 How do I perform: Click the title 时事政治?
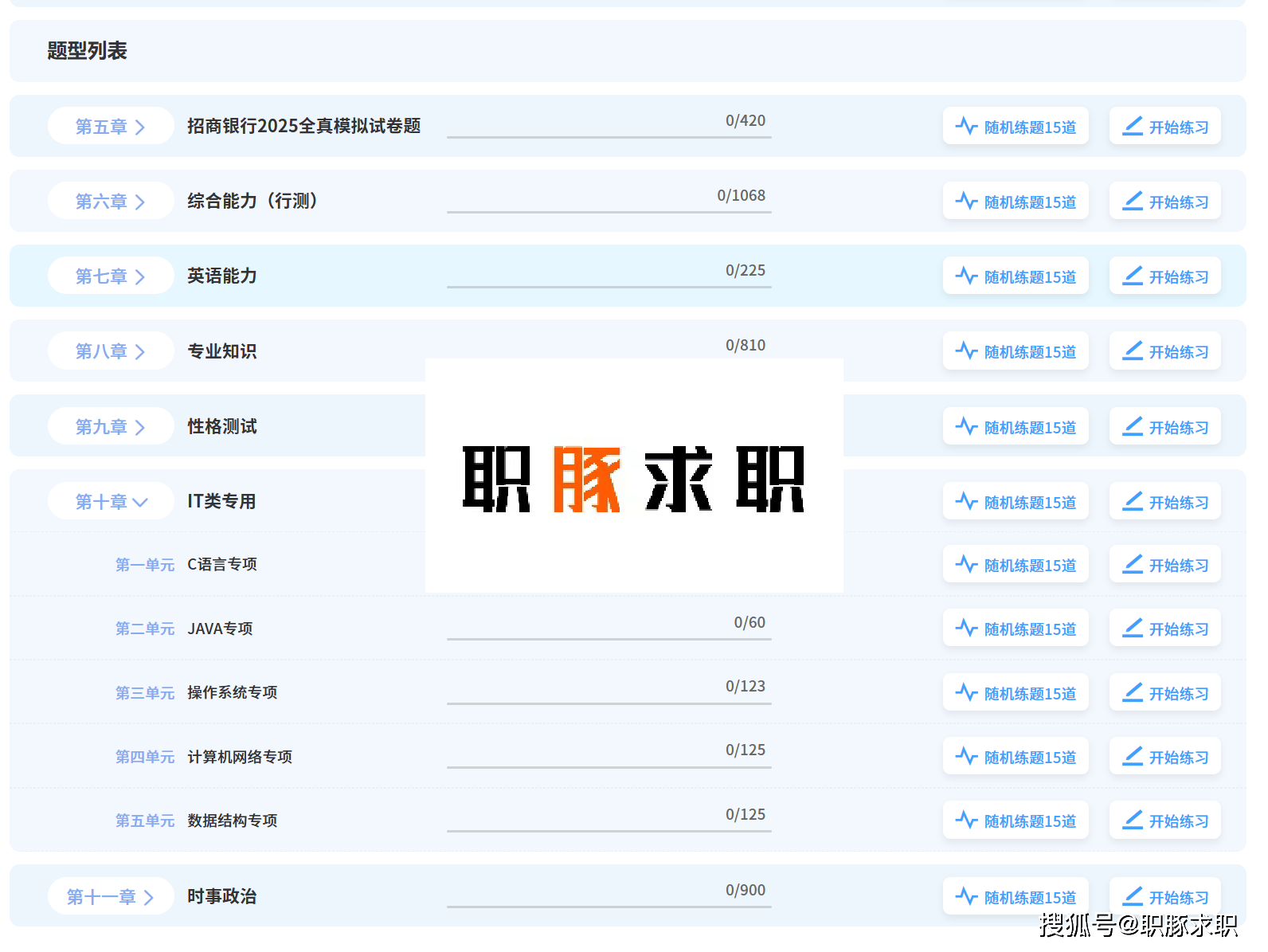point(222,896)
